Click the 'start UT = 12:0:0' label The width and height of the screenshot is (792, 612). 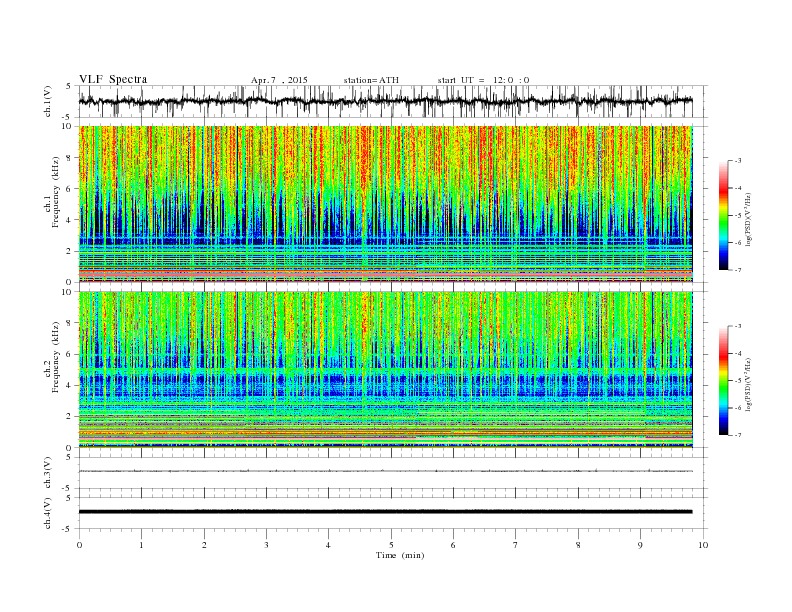point(483,80)
